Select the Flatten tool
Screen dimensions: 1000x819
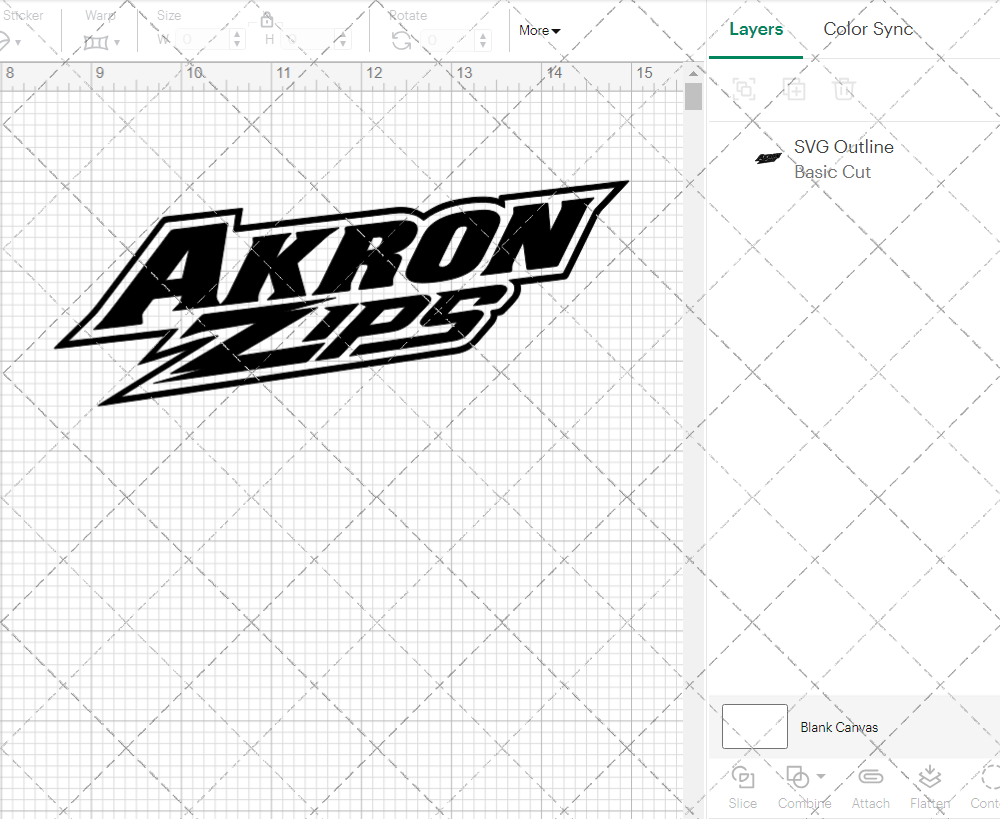coord(930,787)
